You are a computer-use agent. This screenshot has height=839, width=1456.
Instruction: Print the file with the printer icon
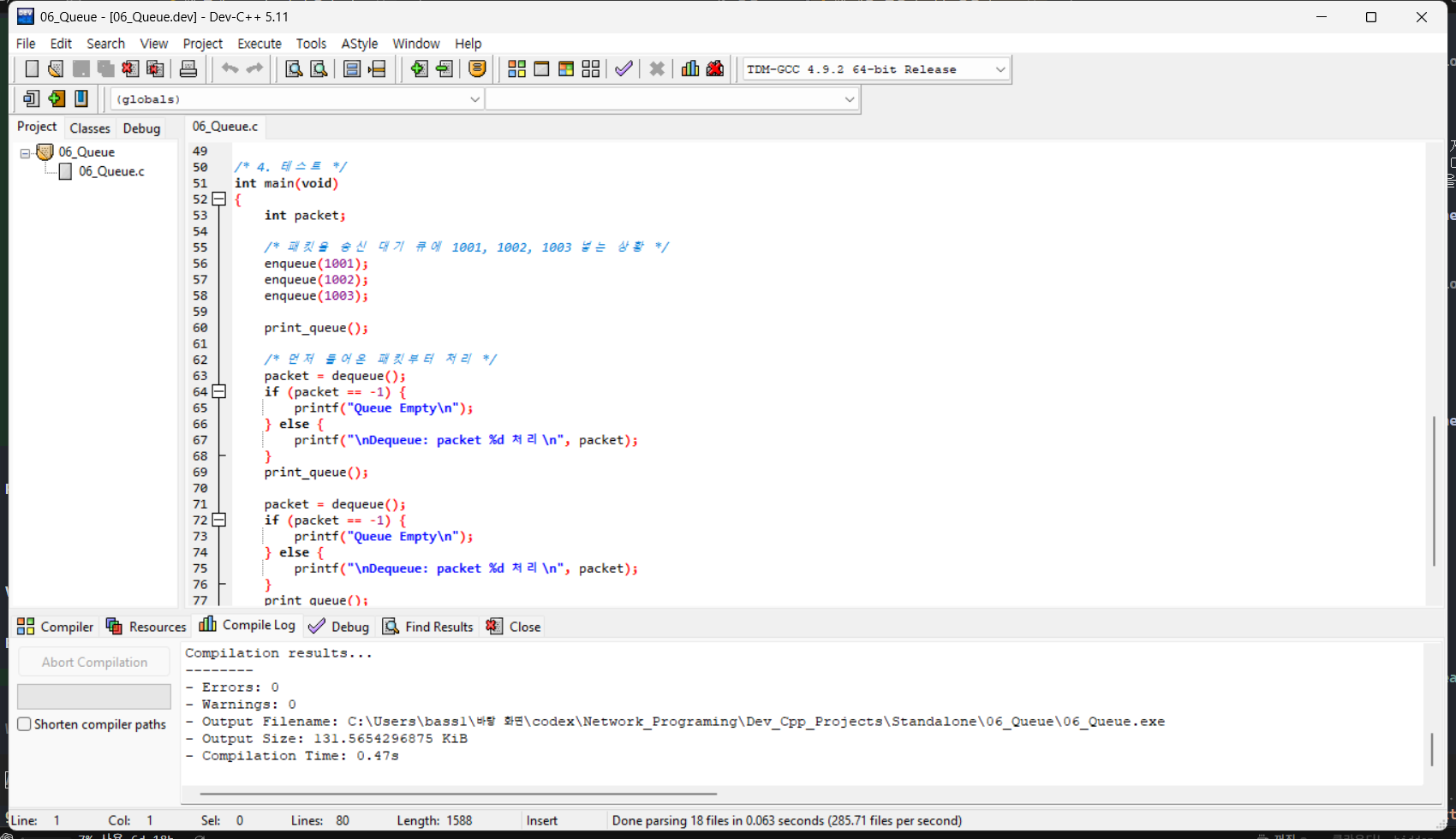[x=188, y=69]
